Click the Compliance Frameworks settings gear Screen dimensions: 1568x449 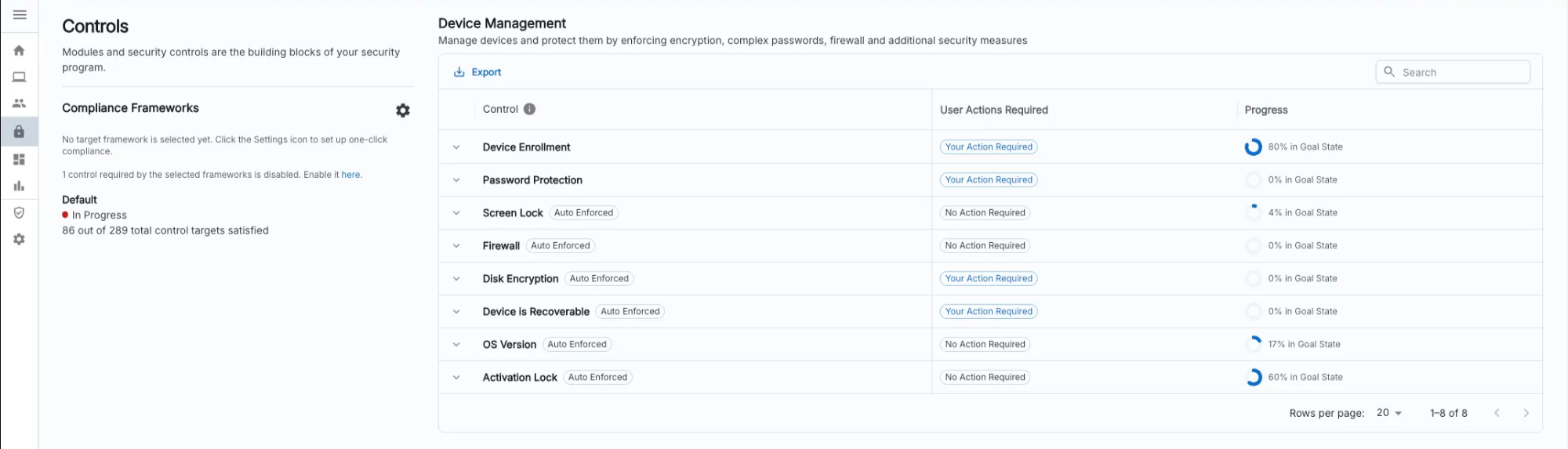click(403, 110)
